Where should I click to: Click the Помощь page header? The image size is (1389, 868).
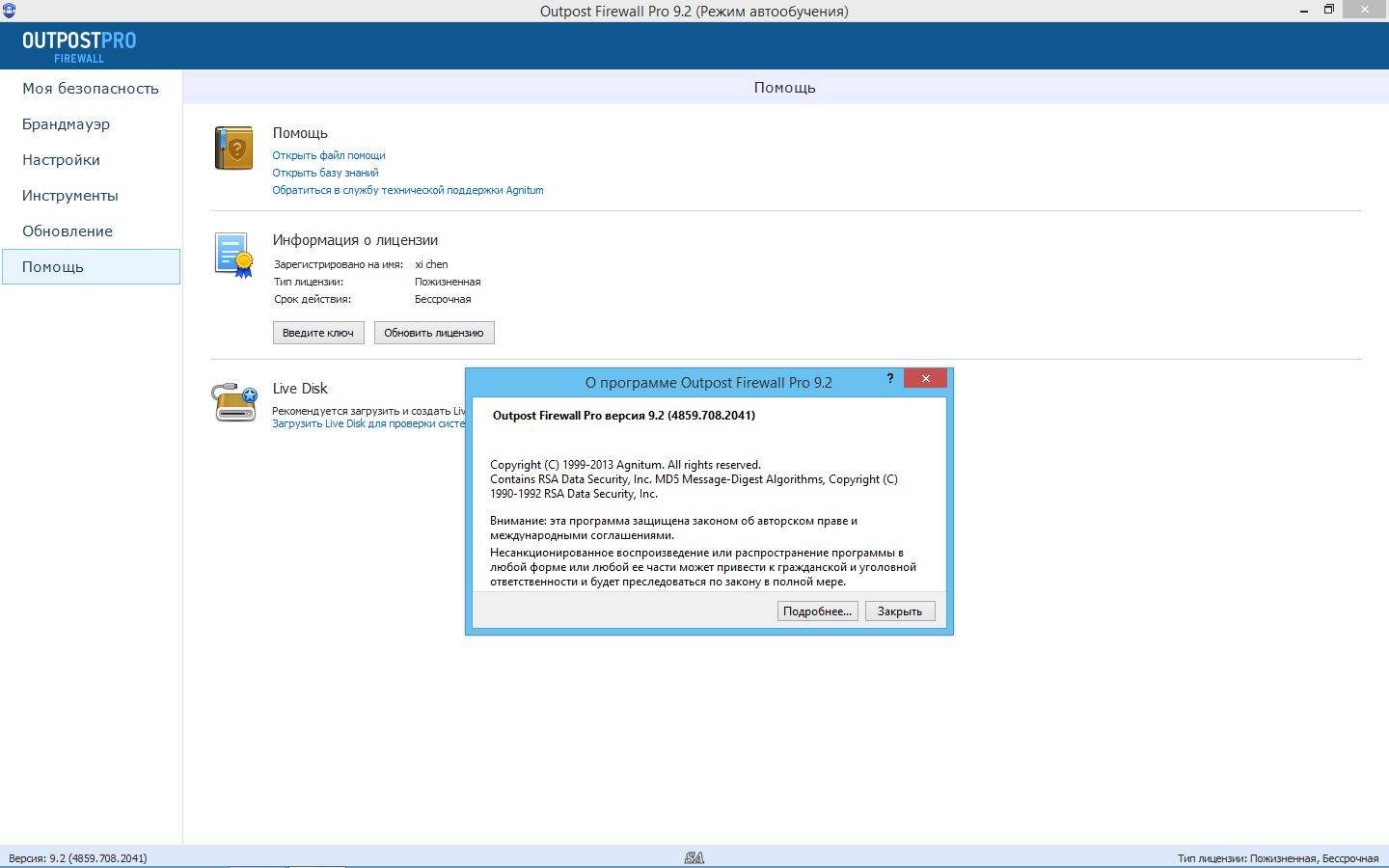785,88
